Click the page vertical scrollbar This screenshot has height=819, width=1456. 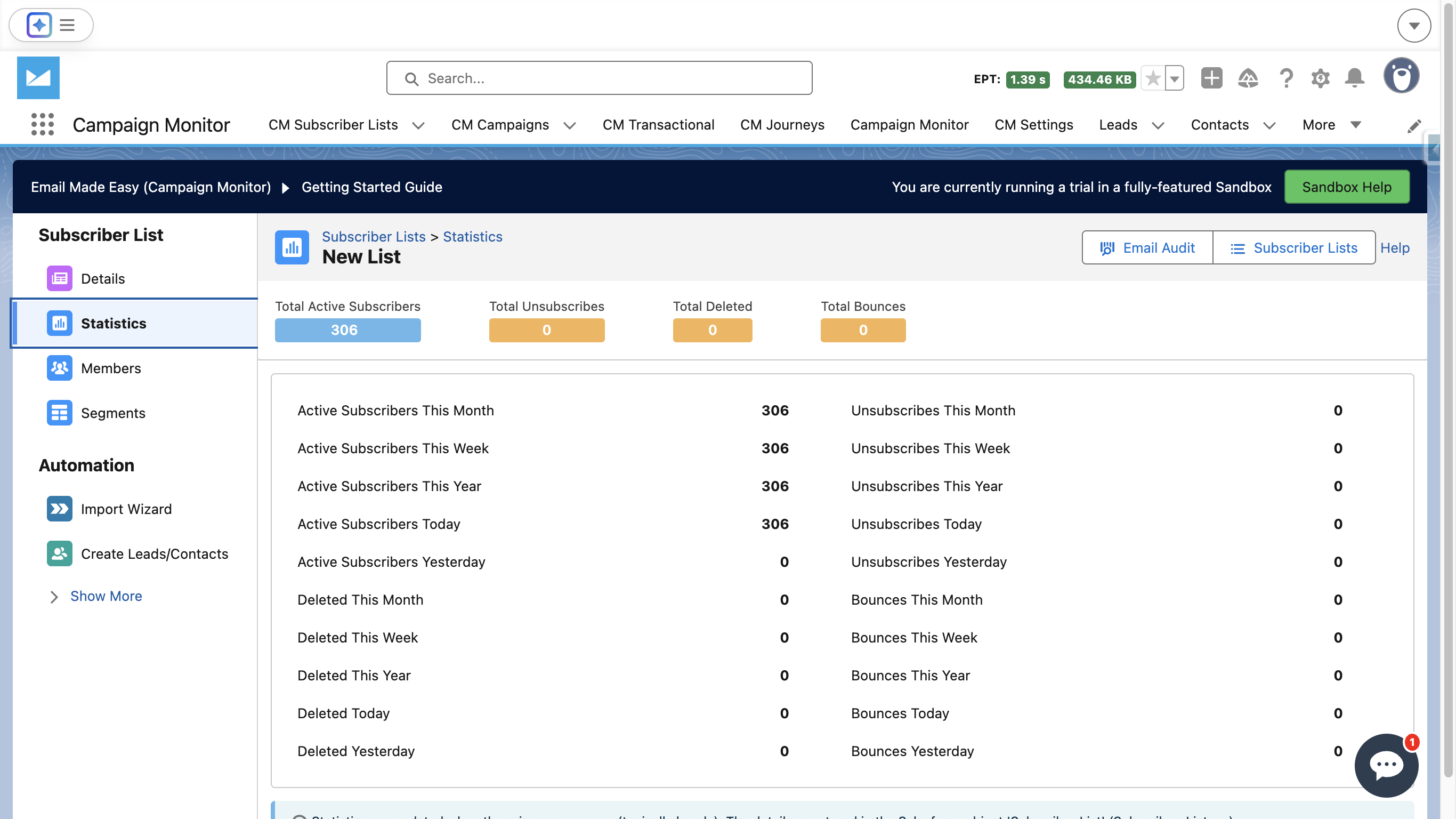click(x=1448, y=390)
